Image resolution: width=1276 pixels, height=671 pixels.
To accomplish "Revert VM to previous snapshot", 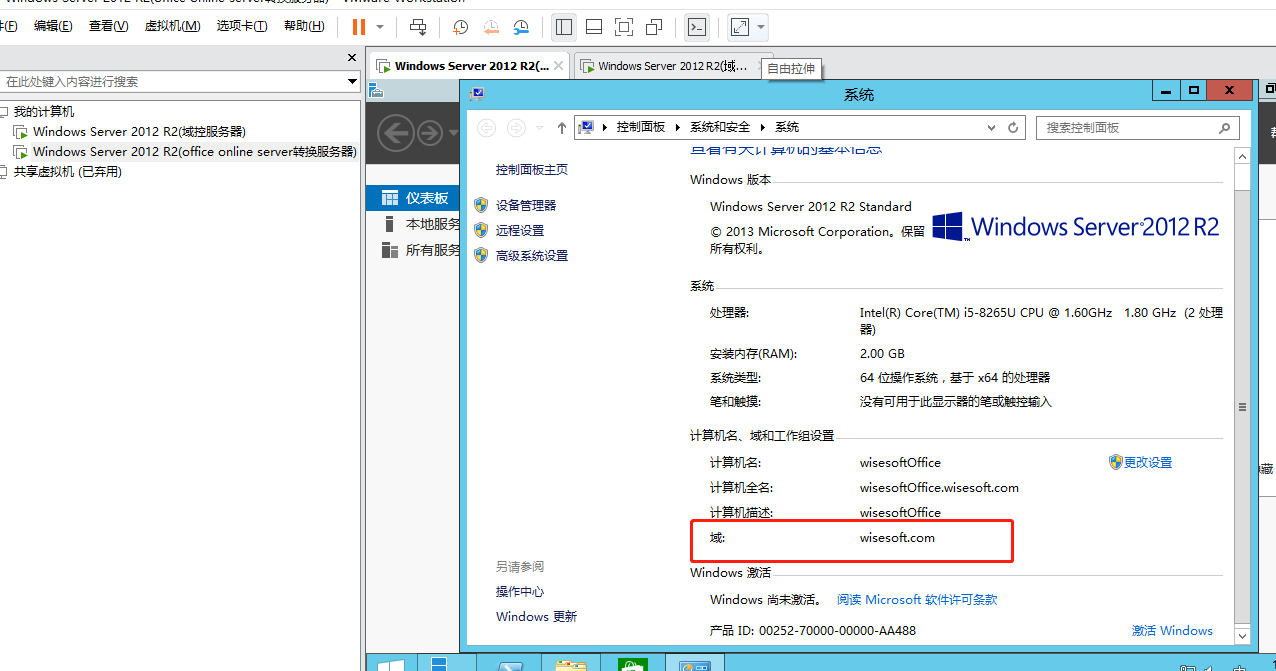I will (491, 27).
